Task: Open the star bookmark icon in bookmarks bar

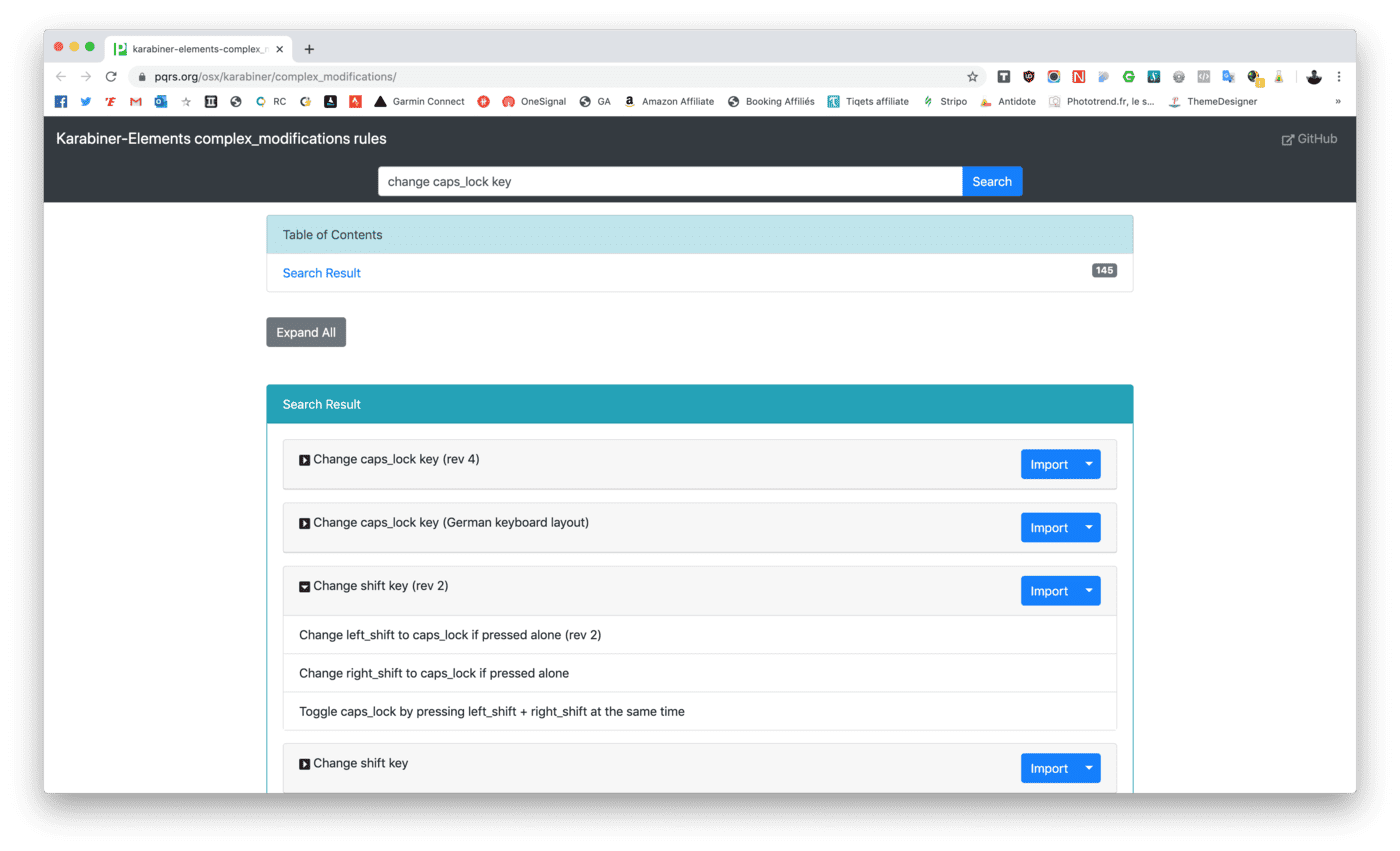Action: click(186, 101)
